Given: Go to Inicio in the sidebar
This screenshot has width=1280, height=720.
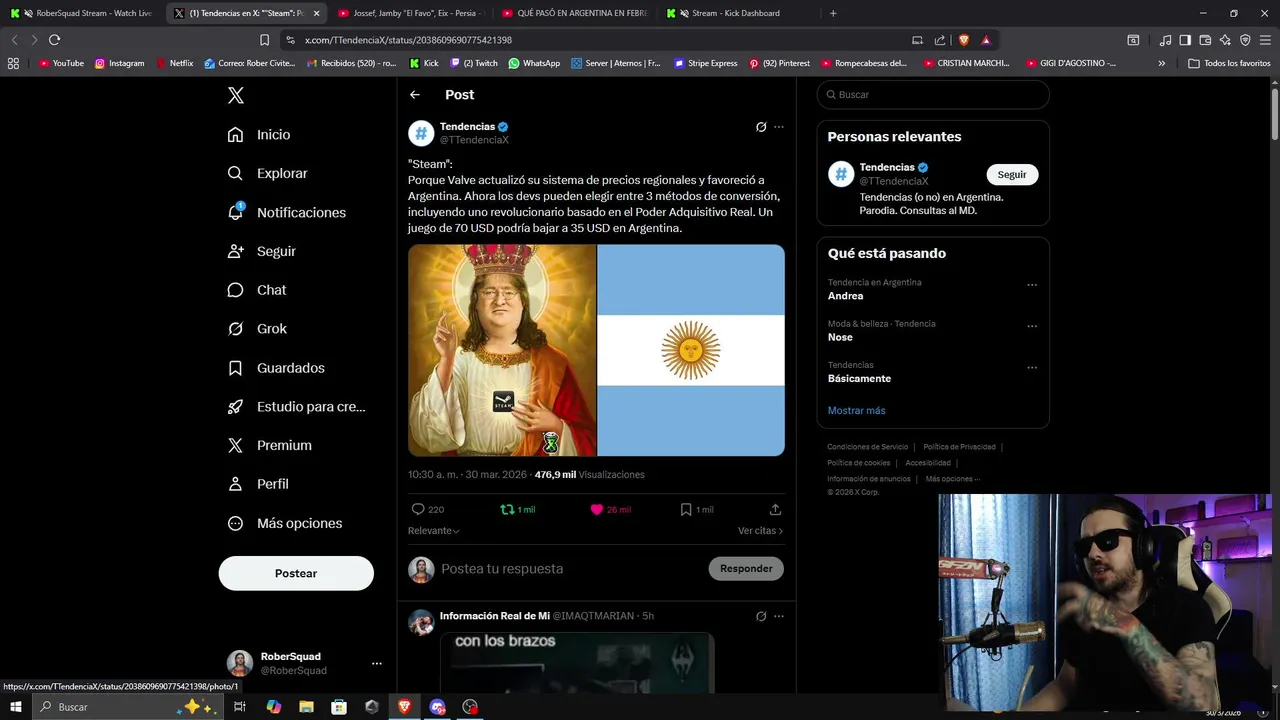Looking at the screenshot, I should (259, 134).
